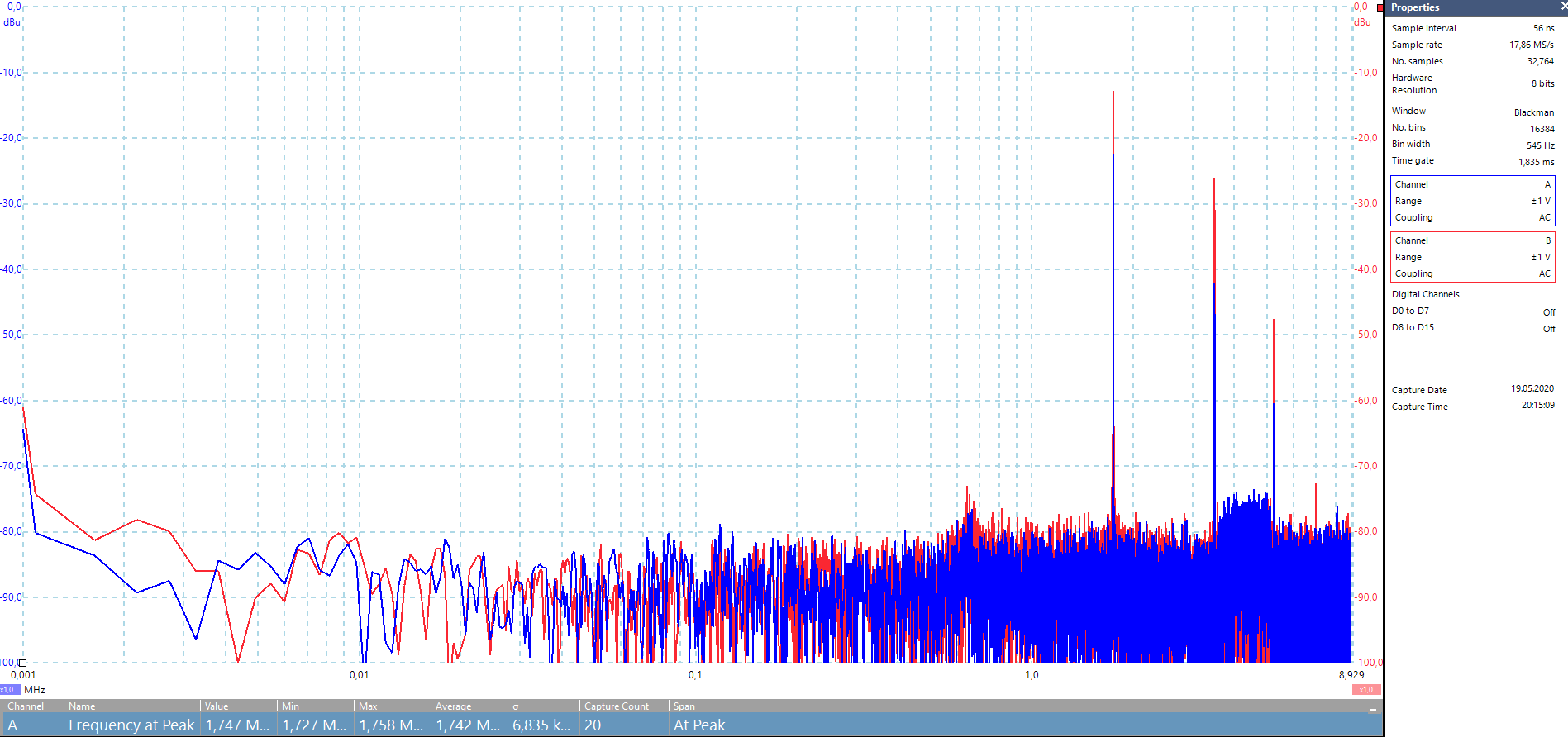Click the red x1,0 channel B zoom button
The height and width of the screenshot is (737, 1568).
pyautogui.click(x=1365, y=690)
